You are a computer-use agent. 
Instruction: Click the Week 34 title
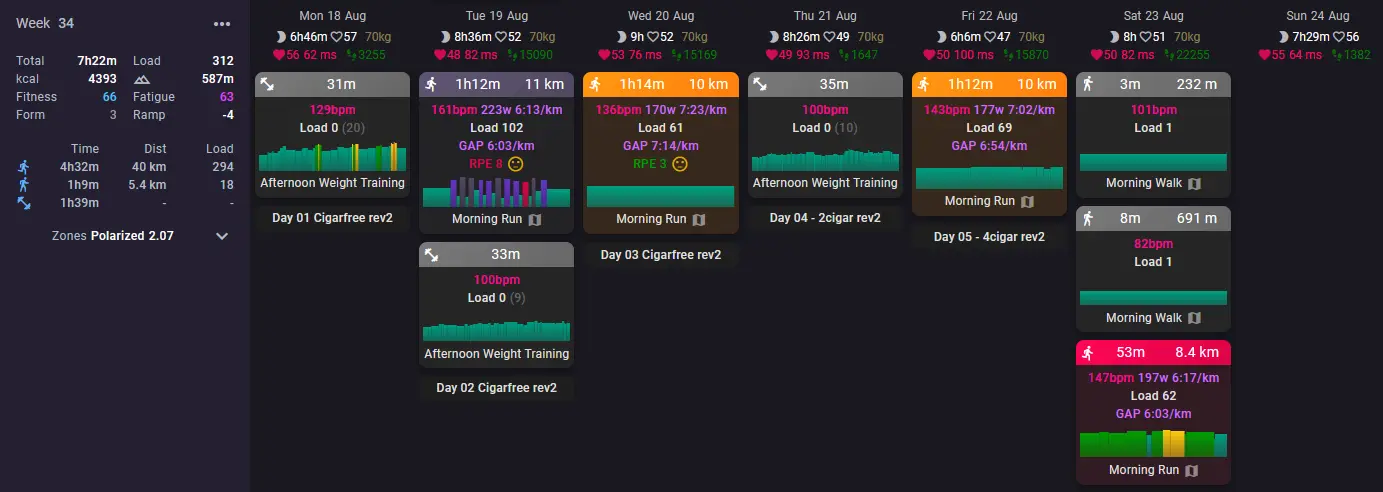point(45,24)
